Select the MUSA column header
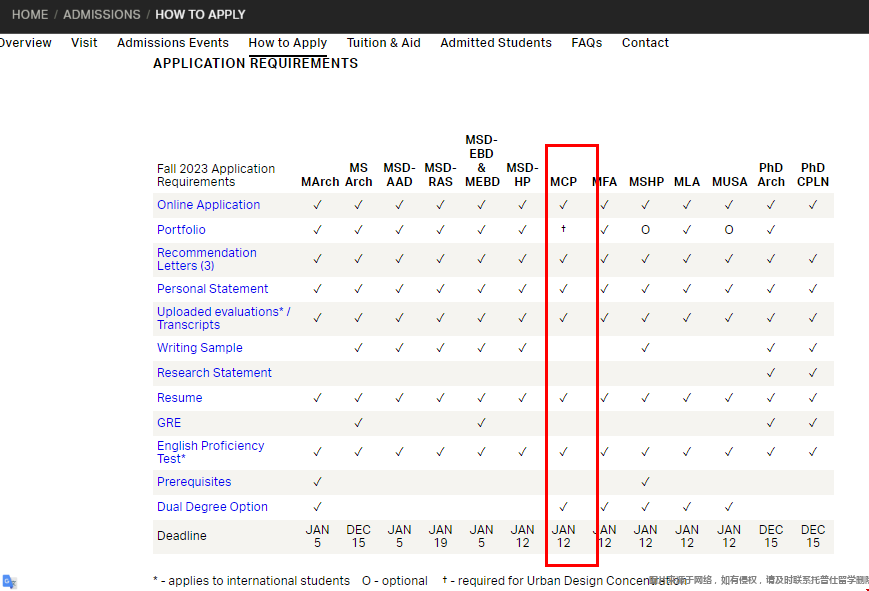Image resolution: width=869 pixels, height=591 pixels. [x=729, y=182]
